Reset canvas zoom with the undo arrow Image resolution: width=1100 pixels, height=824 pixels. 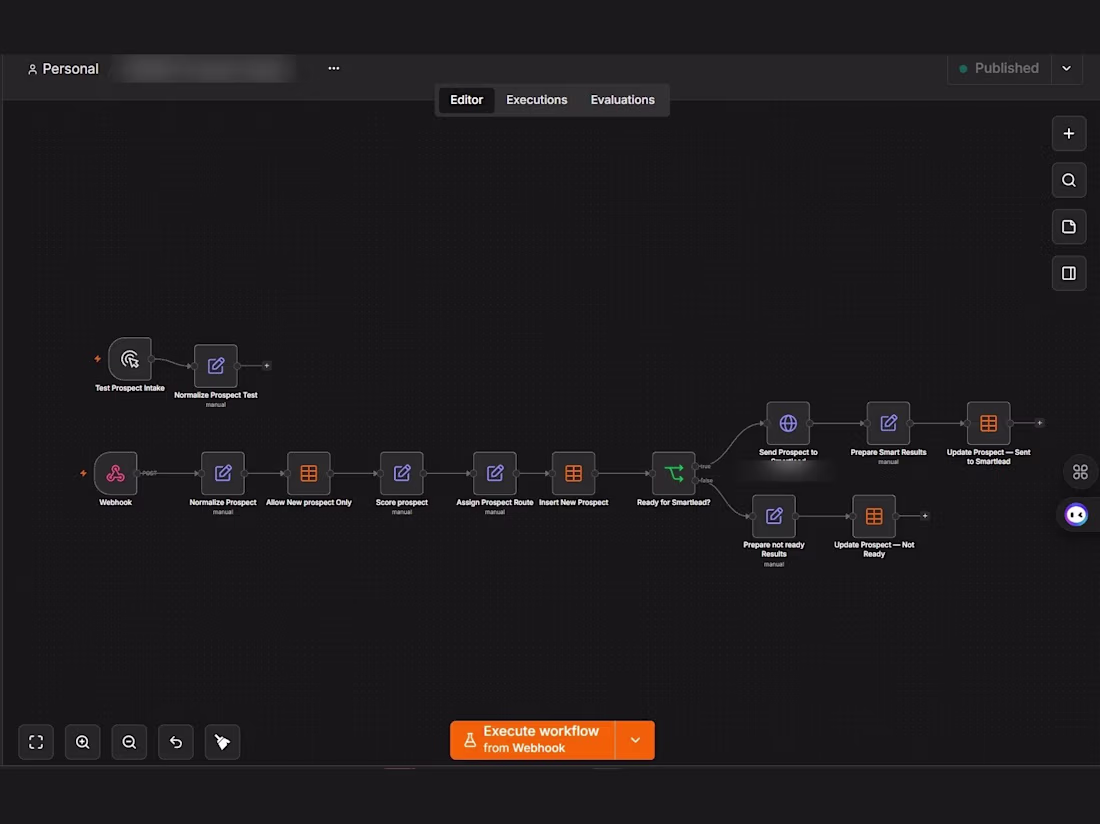click(176, 742)
